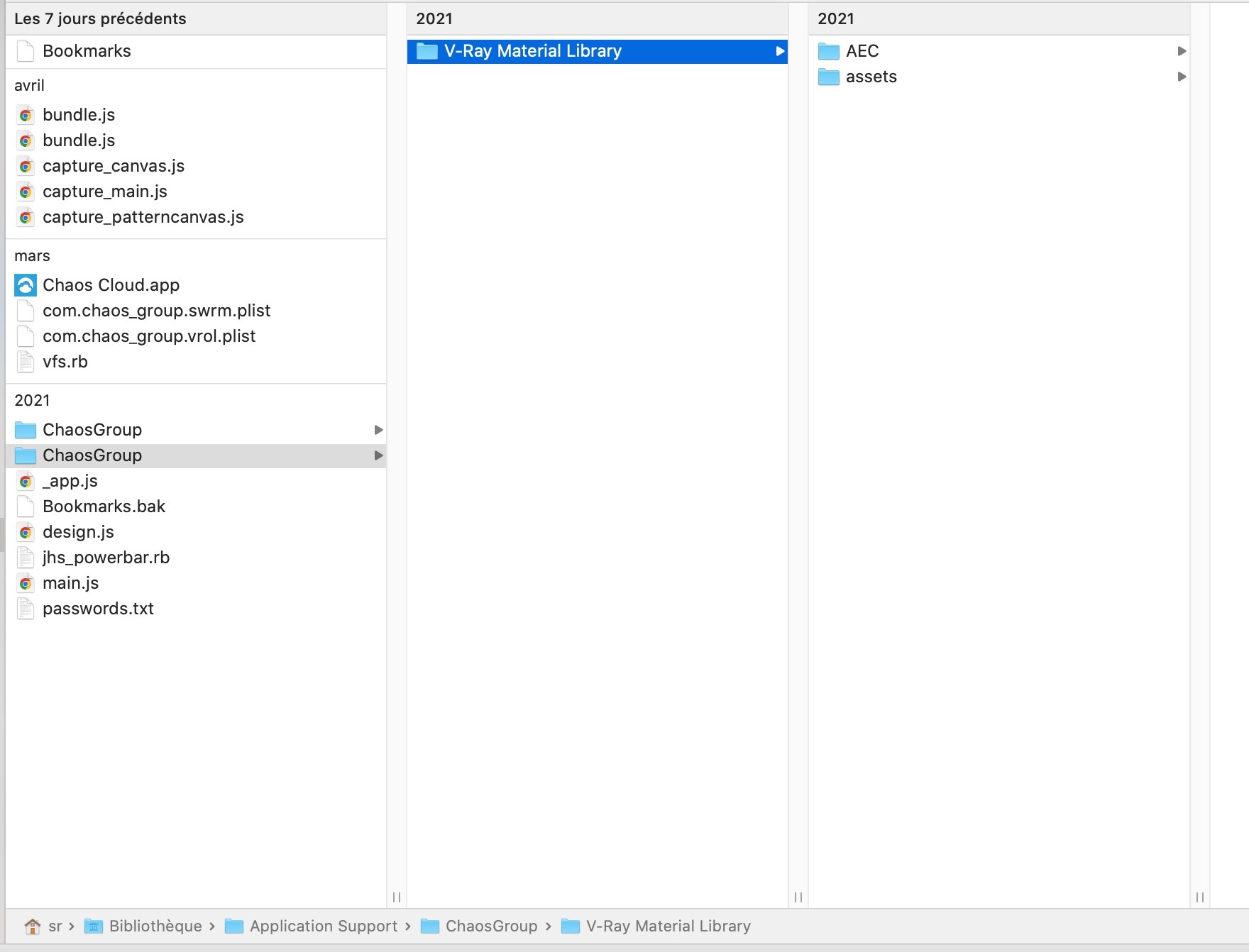This screenshot has height=952, width=1249.
Task: Click Chrome icon of capture_canvas.js
Action: [x=26, y=166]
